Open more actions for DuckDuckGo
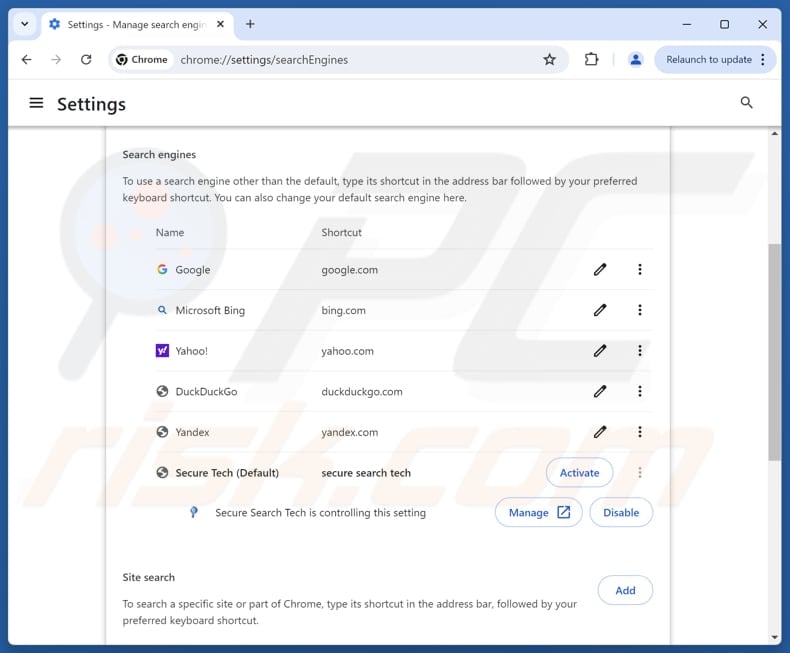The height and width of the screenshot is (653, 790). 640,391
